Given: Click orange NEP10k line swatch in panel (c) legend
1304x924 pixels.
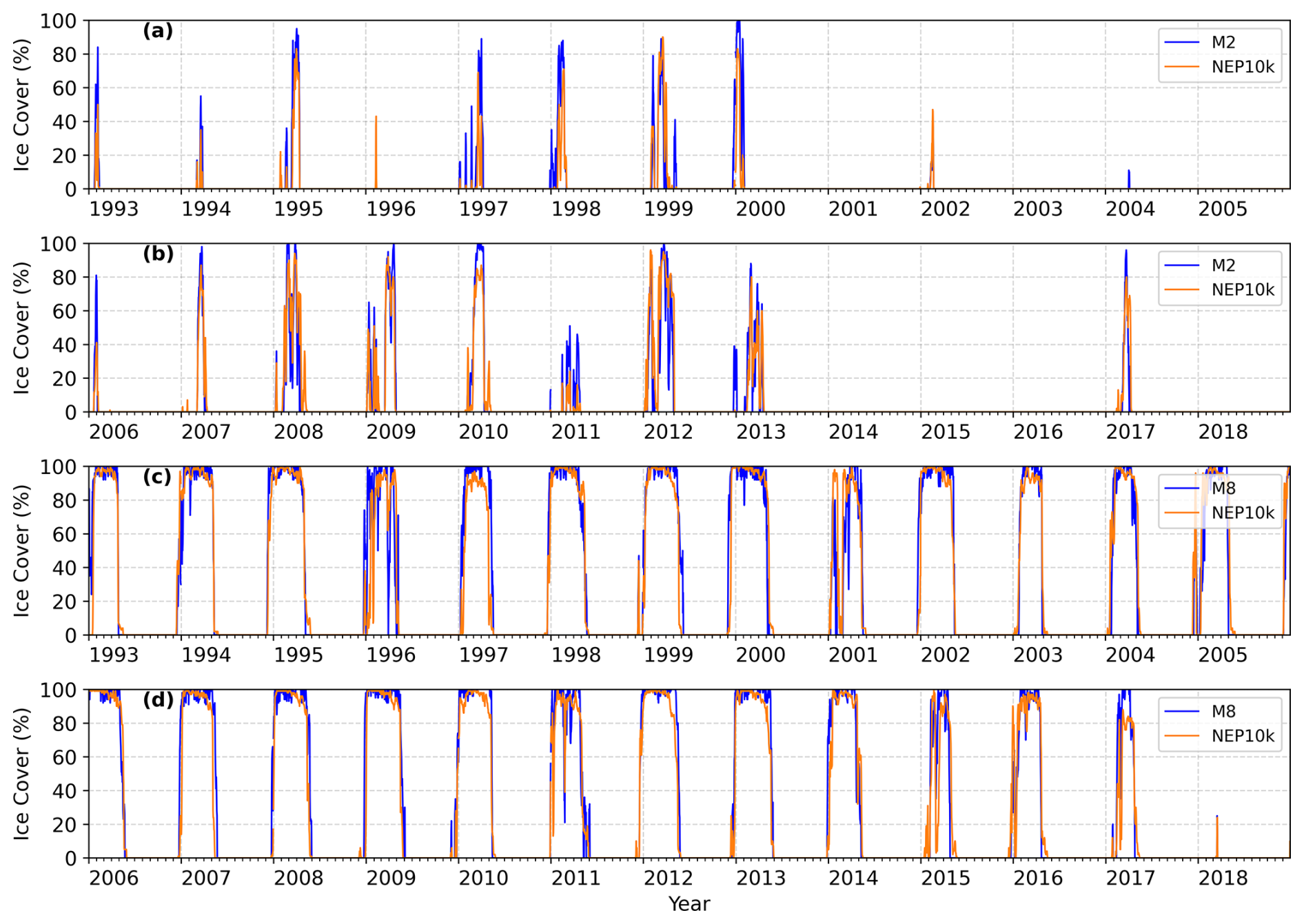Looking at the screenshot, I should (x=1181, y=513).
